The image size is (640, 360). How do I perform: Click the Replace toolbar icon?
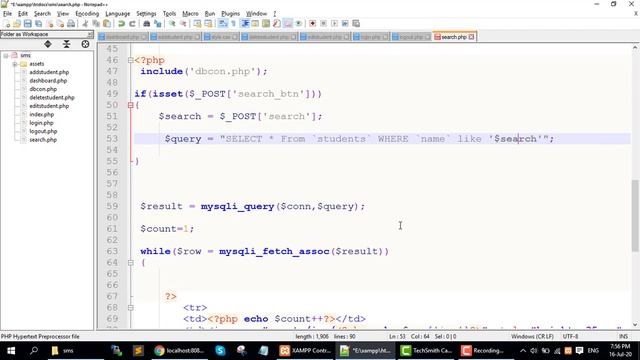tap(158, 24)
